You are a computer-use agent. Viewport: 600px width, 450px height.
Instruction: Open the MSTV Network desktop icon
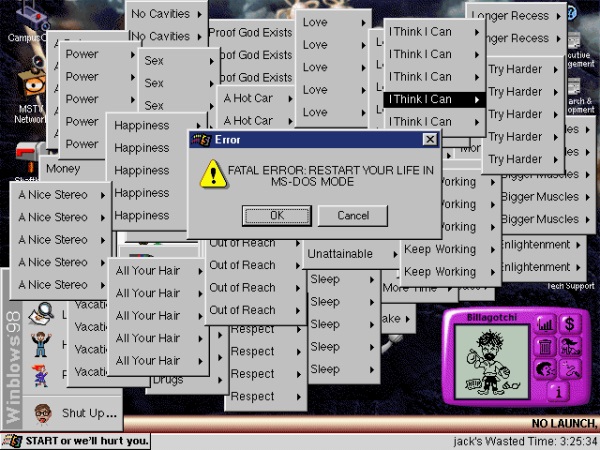(34, 82)
